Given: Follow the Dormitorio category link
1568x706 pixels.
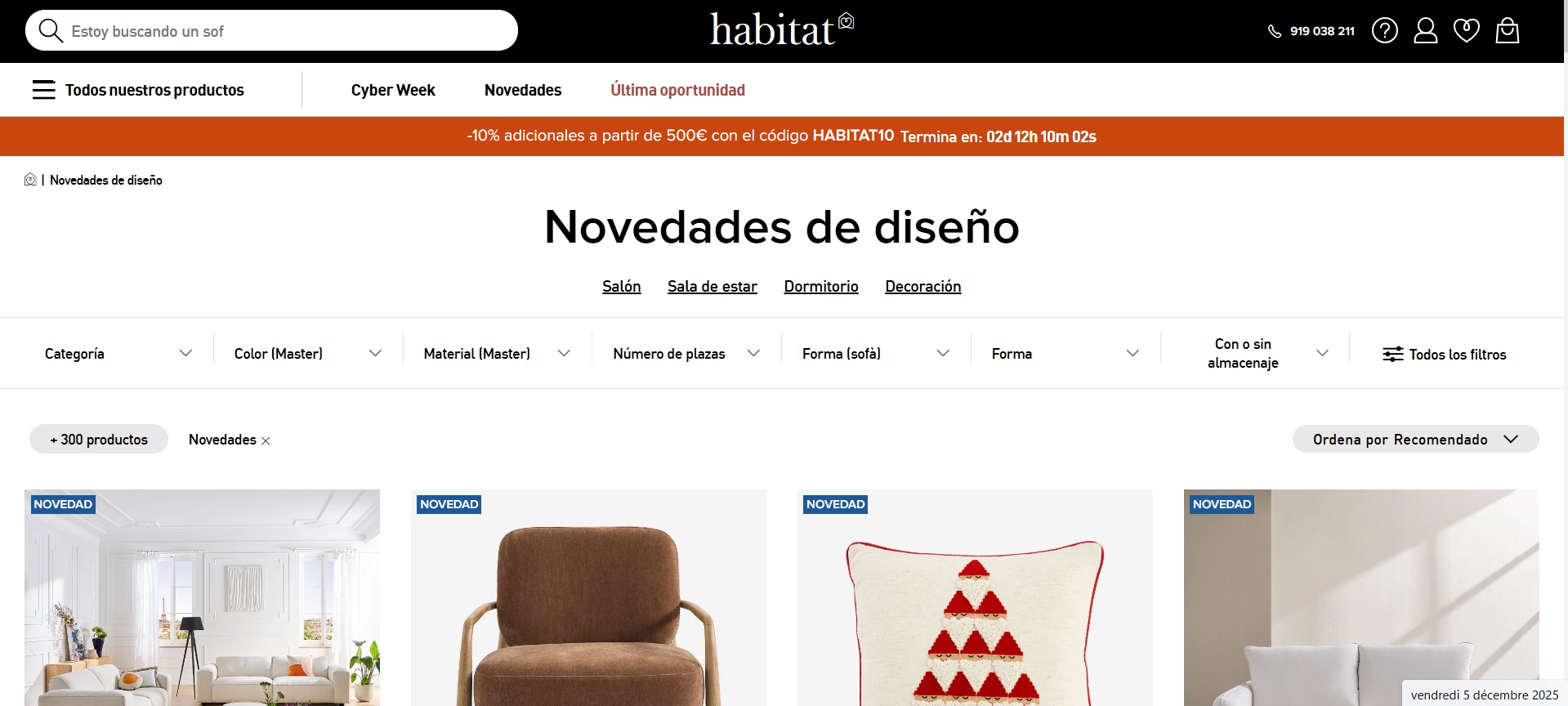Looking at the screenshot, I should 821,286.
